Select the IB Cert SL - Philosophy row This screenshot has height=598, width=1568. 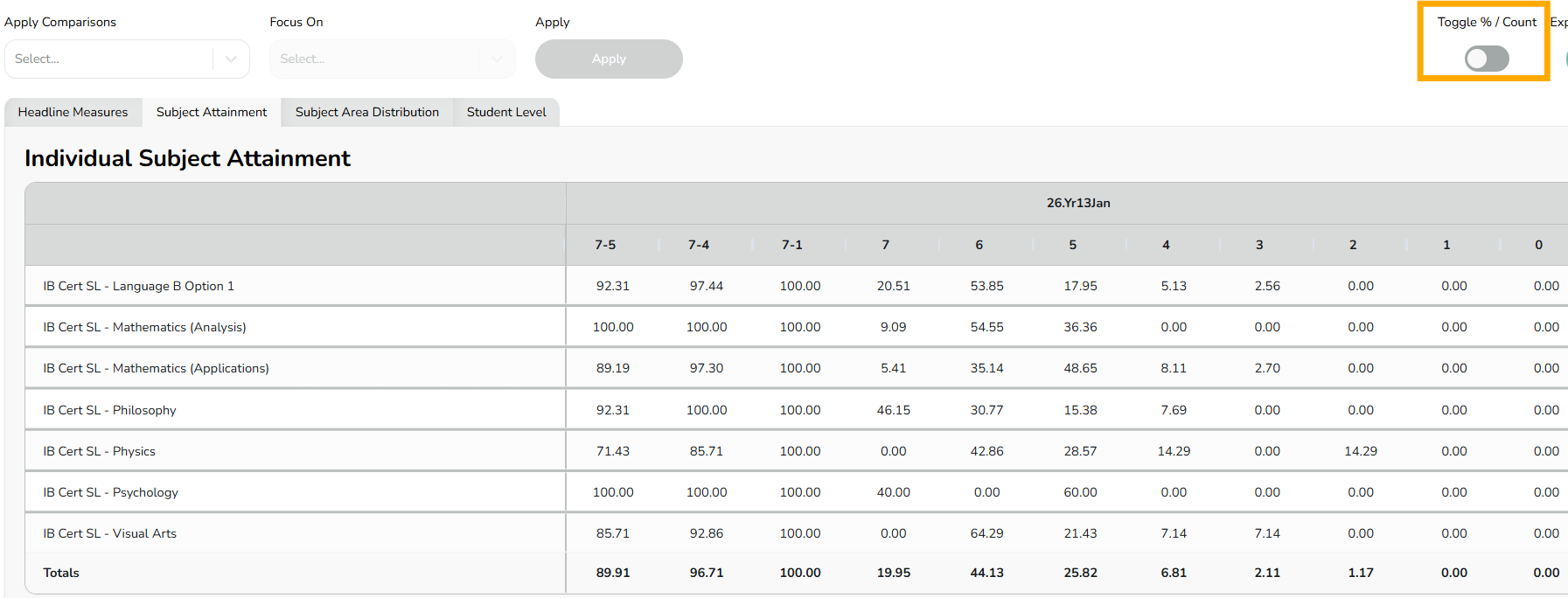tap(109, 410)
